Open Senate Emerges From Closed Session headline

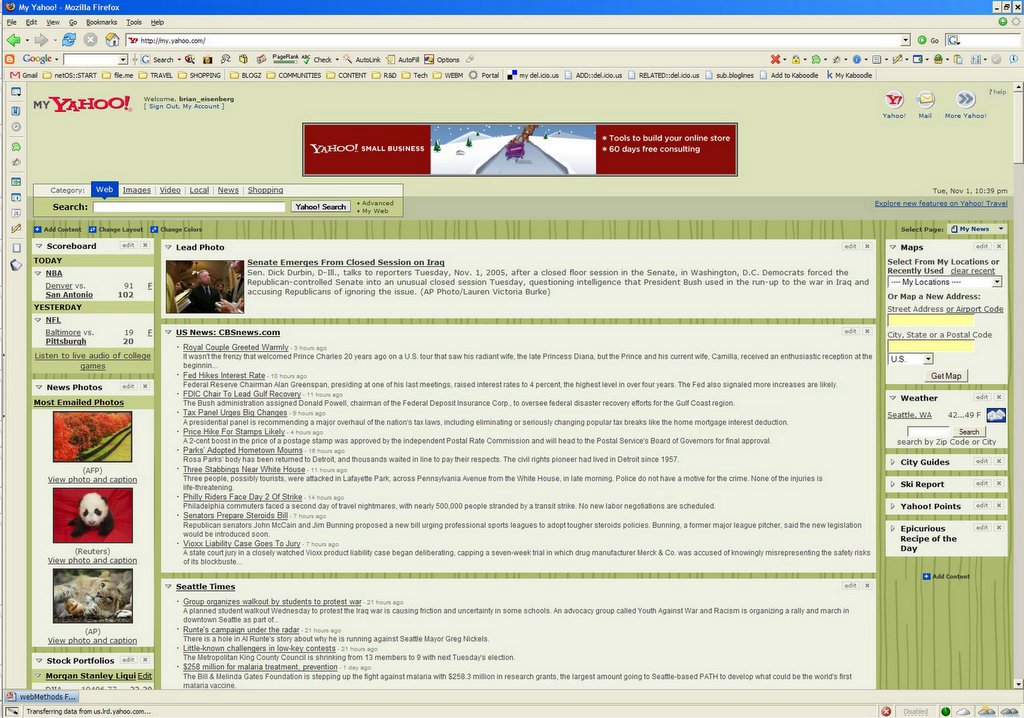345,263
